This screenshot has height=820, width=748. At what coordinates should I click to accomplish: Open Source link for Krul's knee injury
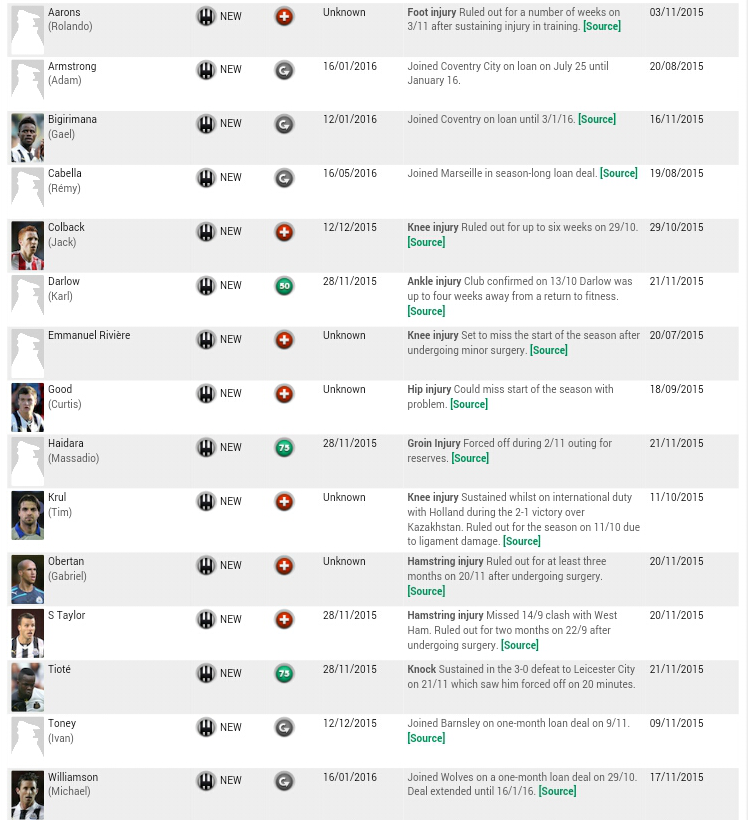pyautogui.click(x=521, y=541)
